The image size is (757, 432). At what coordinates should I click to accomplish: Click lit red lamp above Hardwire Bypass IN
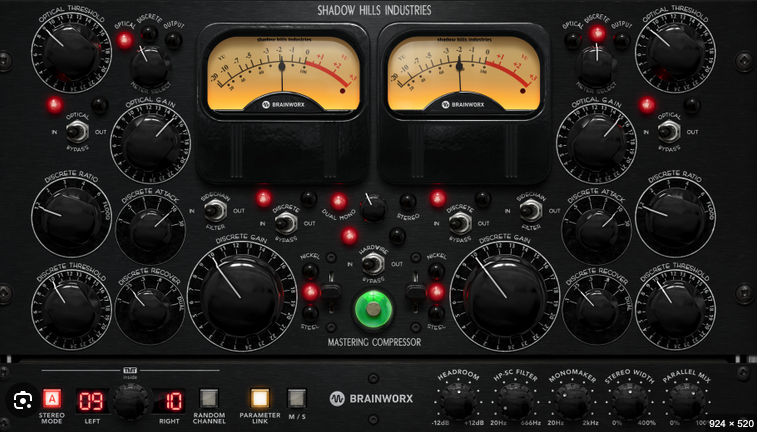pos(349,236)
